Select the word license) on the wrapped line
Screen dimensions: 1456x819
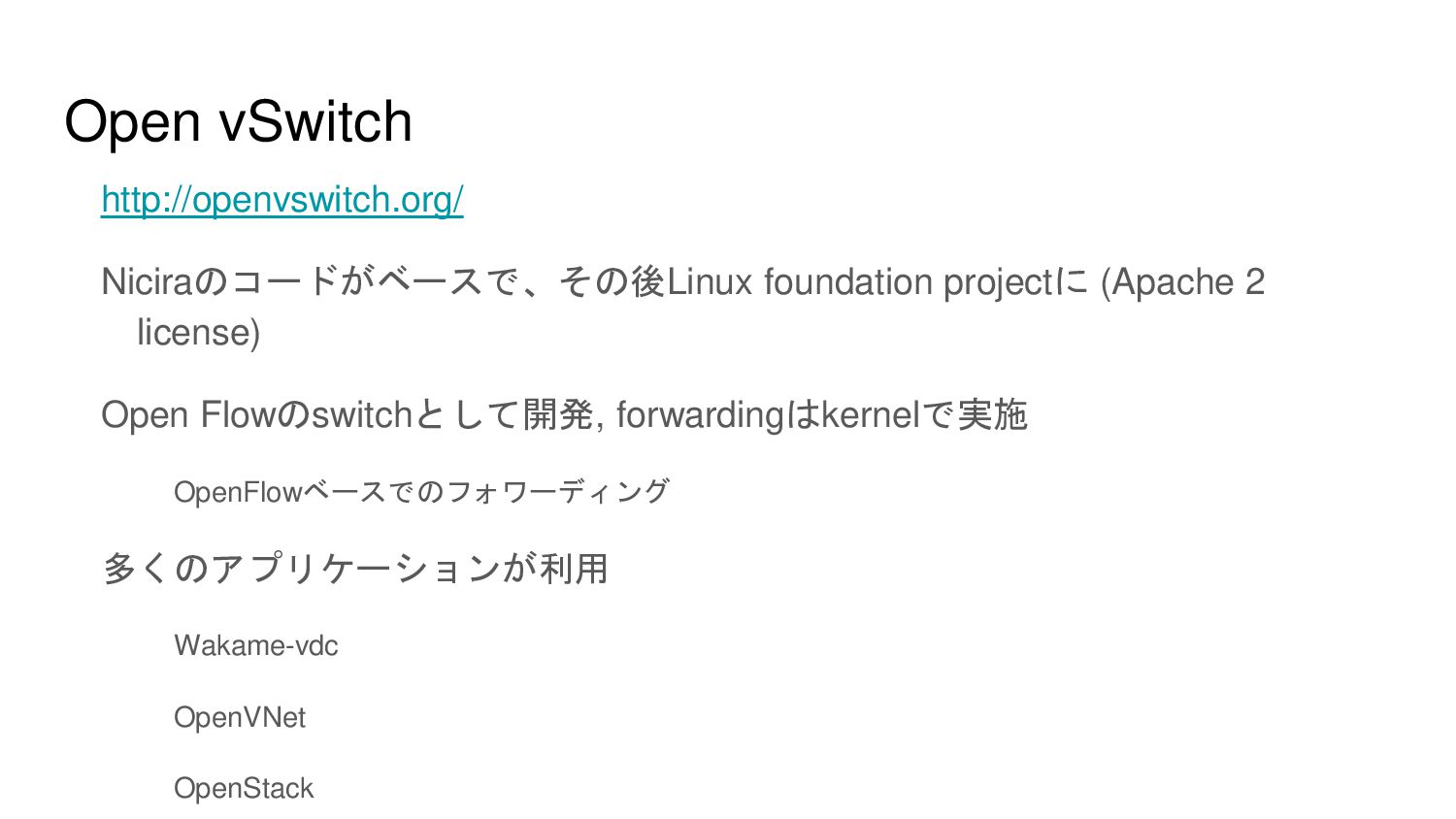pyautogui.click(x=199, y=333)
